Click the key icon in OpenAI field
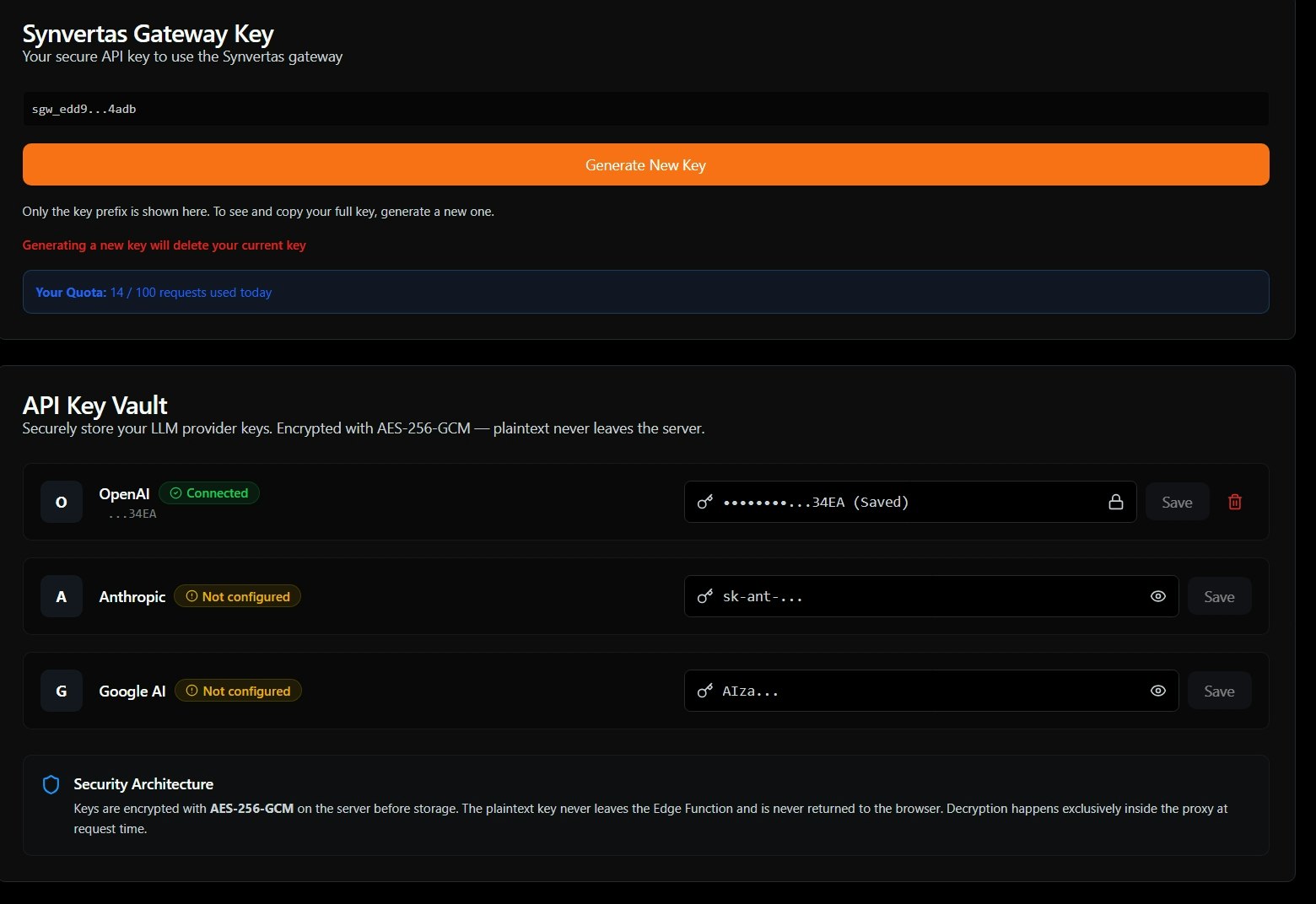 pyautogui.click(x=705, y=502)
